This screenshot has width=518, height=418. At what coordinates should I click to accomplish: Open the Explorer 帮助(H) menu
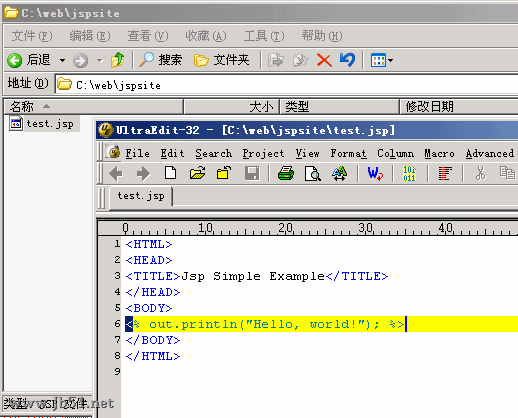click(322, 36)
